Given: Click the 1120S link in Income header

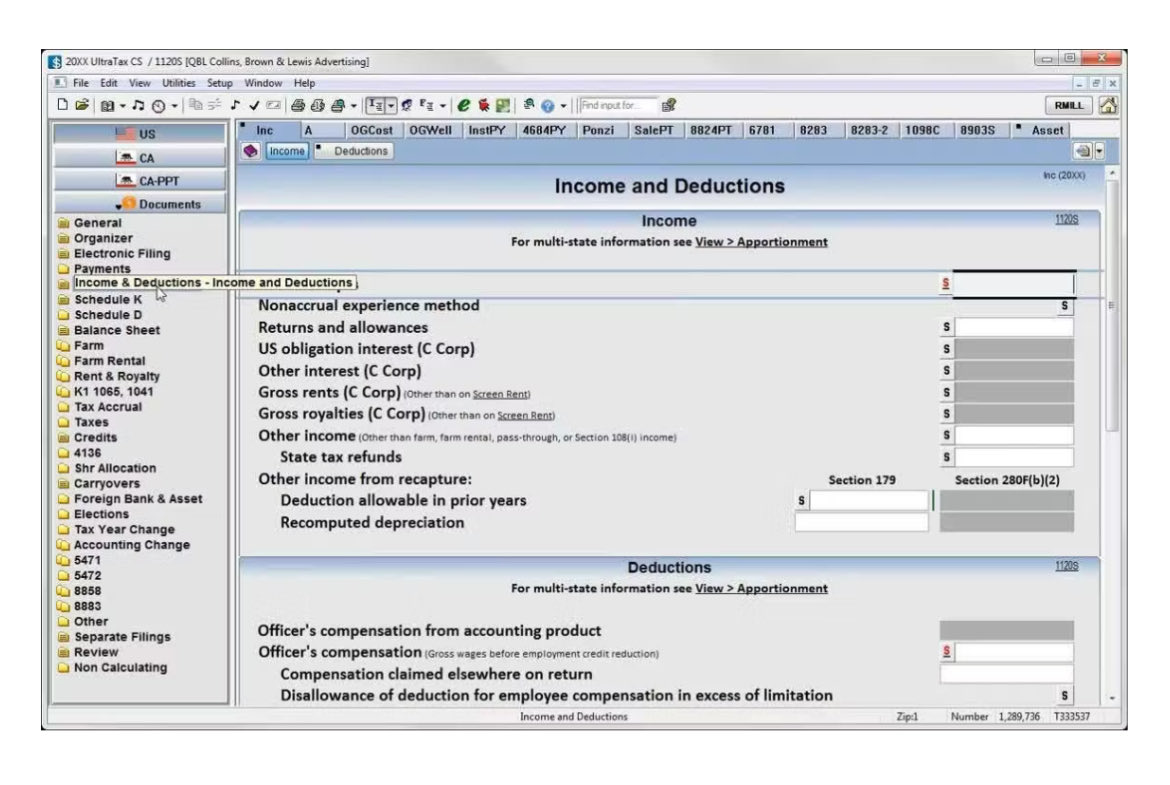Looking at the screenshot, I should coord(1066,219).
